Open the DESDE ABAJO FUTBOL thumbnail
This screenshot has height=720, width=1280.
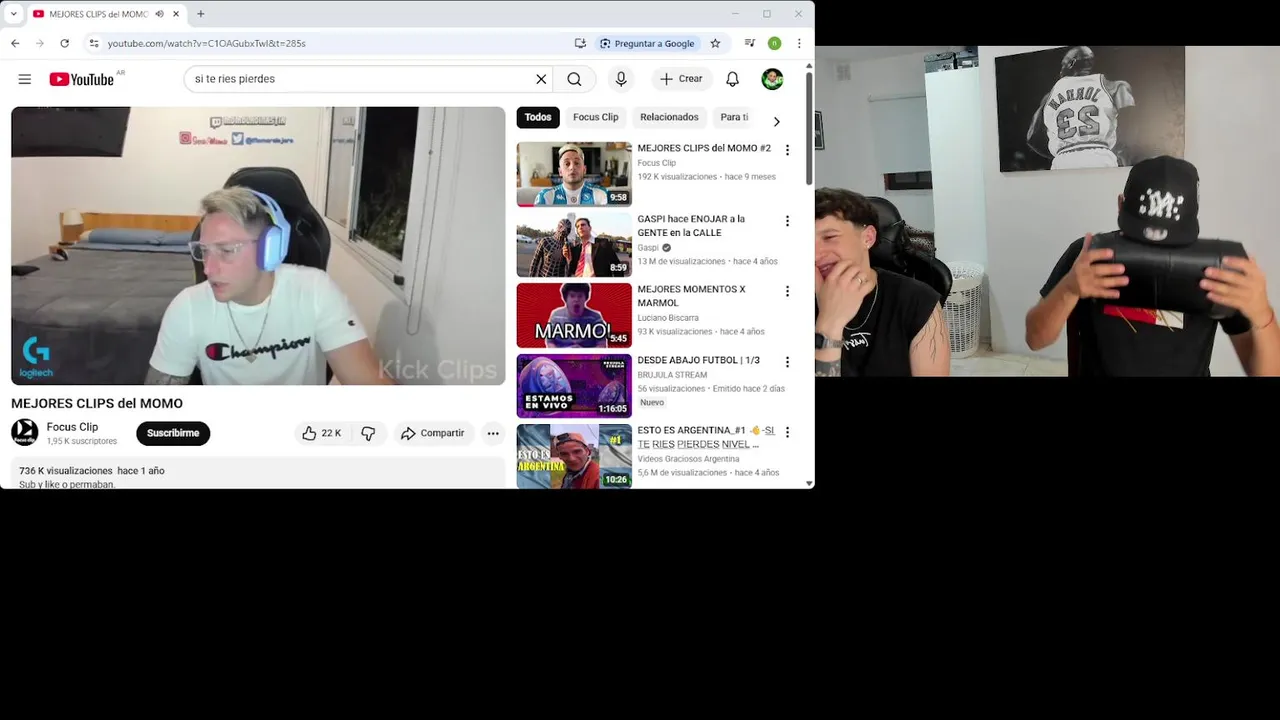(x=574, y=386)
